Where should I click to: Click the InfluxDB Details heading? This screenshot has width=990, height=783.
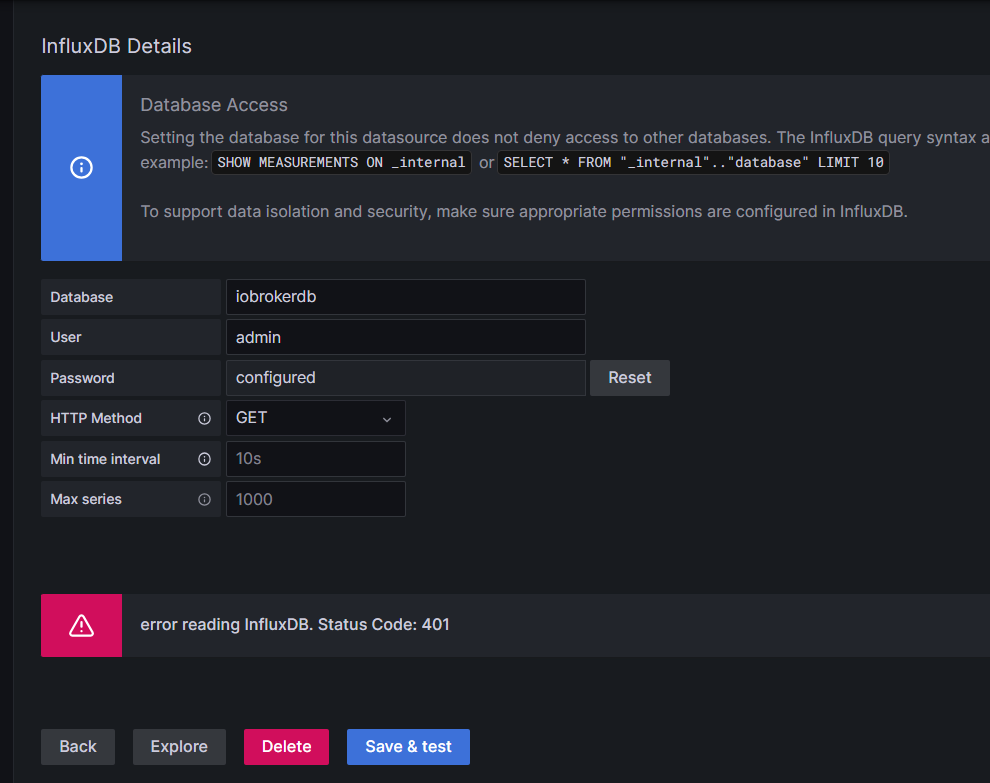pyautogui.click(x=116, y=46)
